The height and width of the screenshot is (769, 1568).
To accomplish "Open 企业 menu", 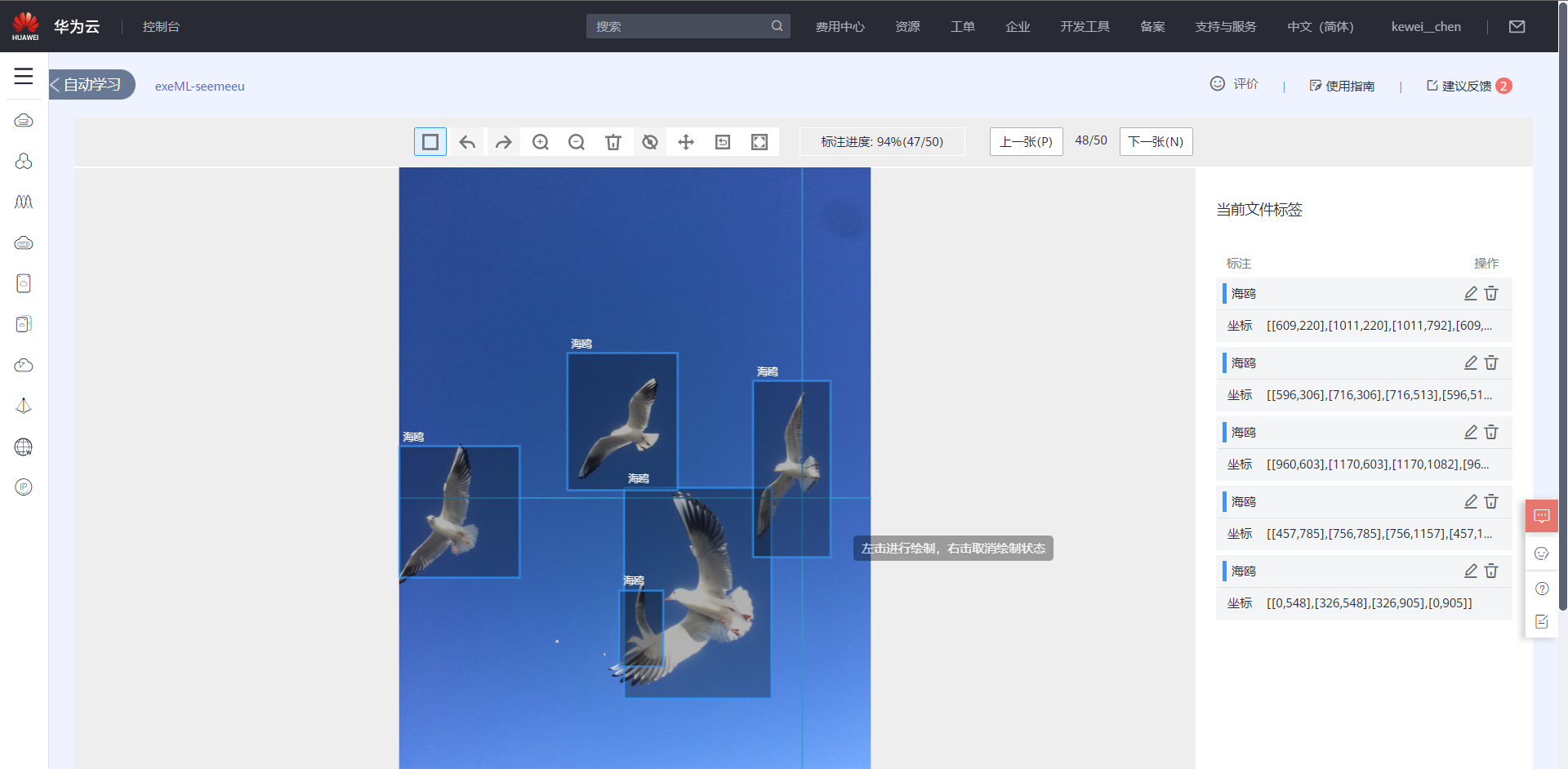I will click(1018, 26).
